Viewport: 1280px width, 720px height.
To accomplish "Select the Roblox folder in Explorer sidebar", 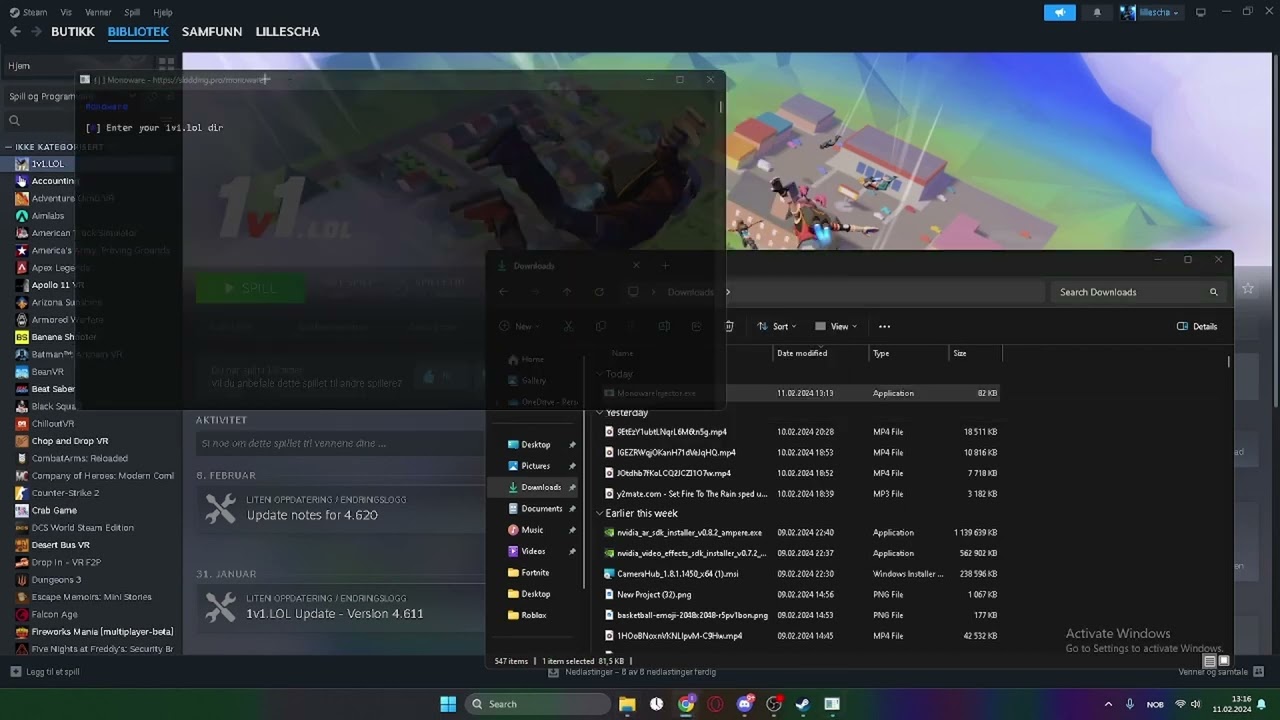I will [533, 615].
